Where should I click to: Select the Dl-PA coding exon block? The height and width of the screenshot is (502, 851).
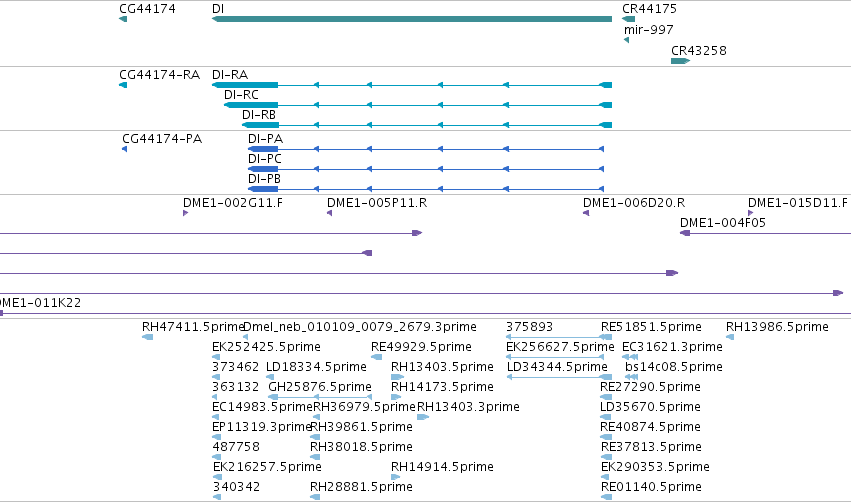(263, 149)
